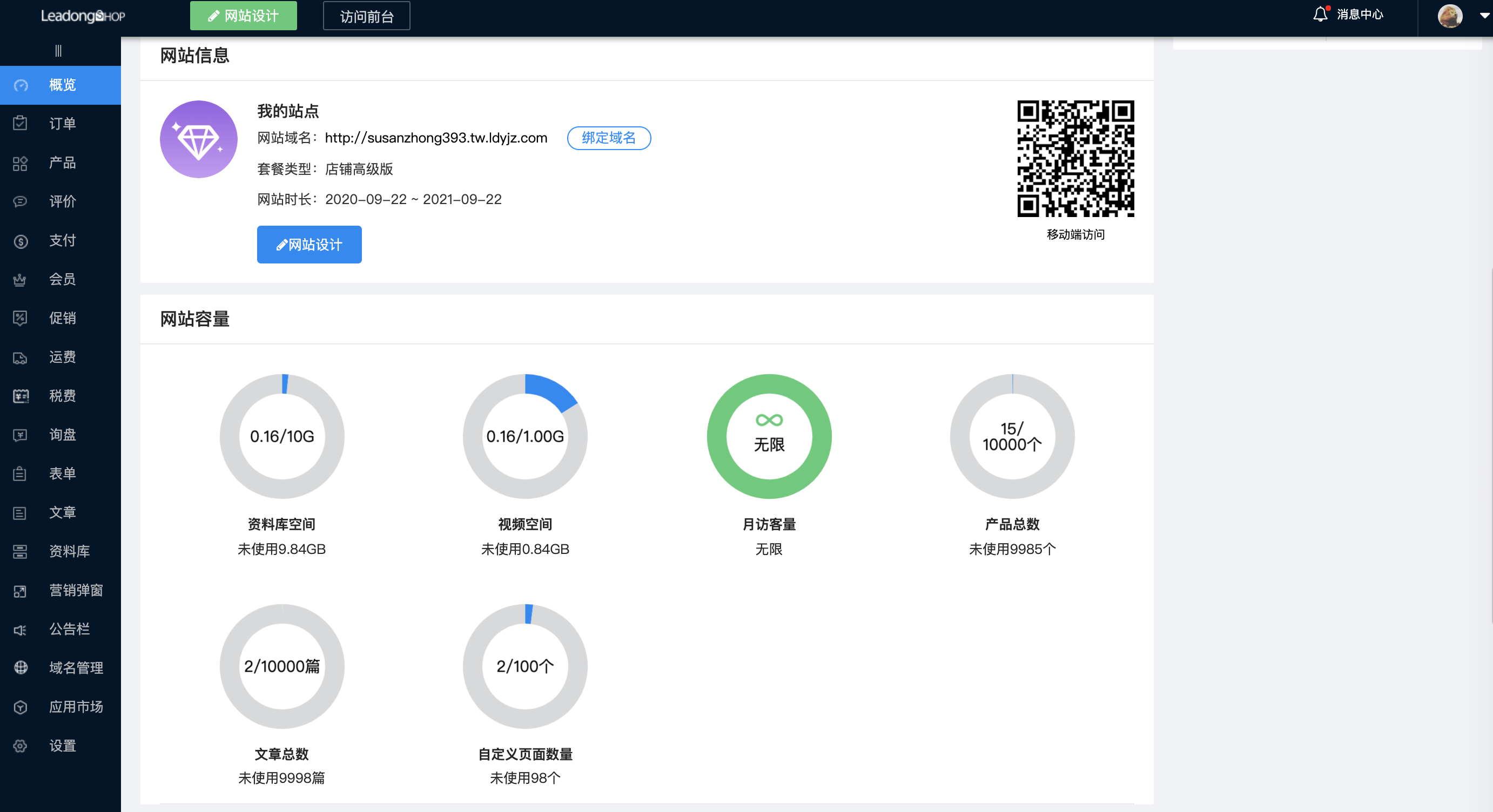Open the 应用市场 app market menu
Image resolution: width=1493 pixels, height=812 pixels.
pos(75,707)
